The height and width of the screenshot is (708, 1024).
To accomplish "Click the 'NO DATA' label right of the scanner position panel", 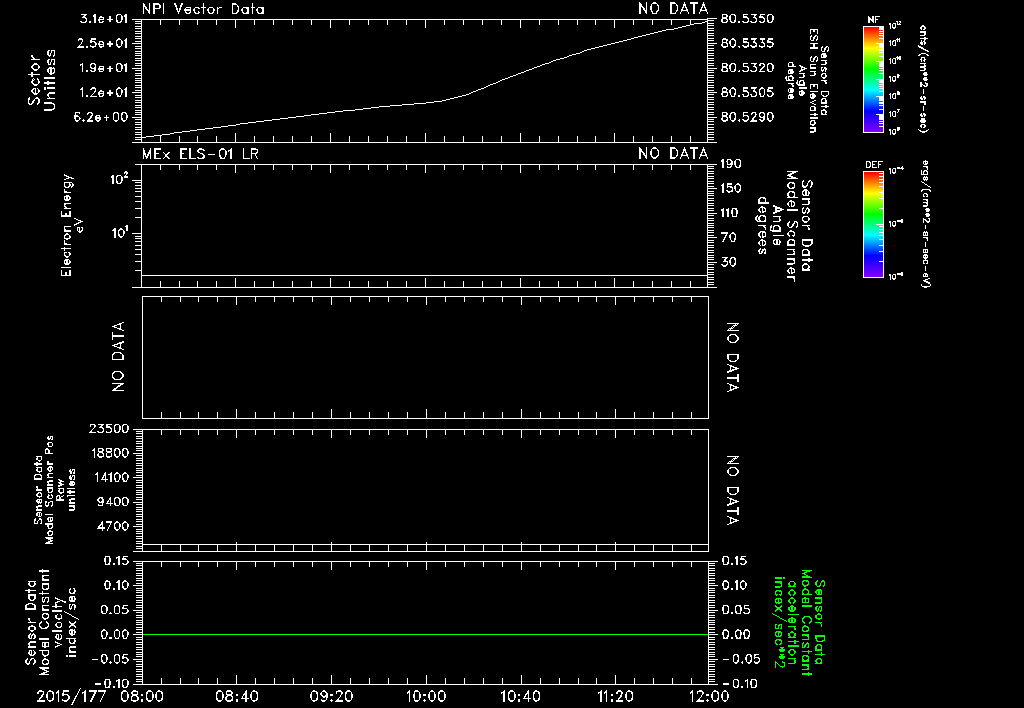I will (x=733, y=491).
